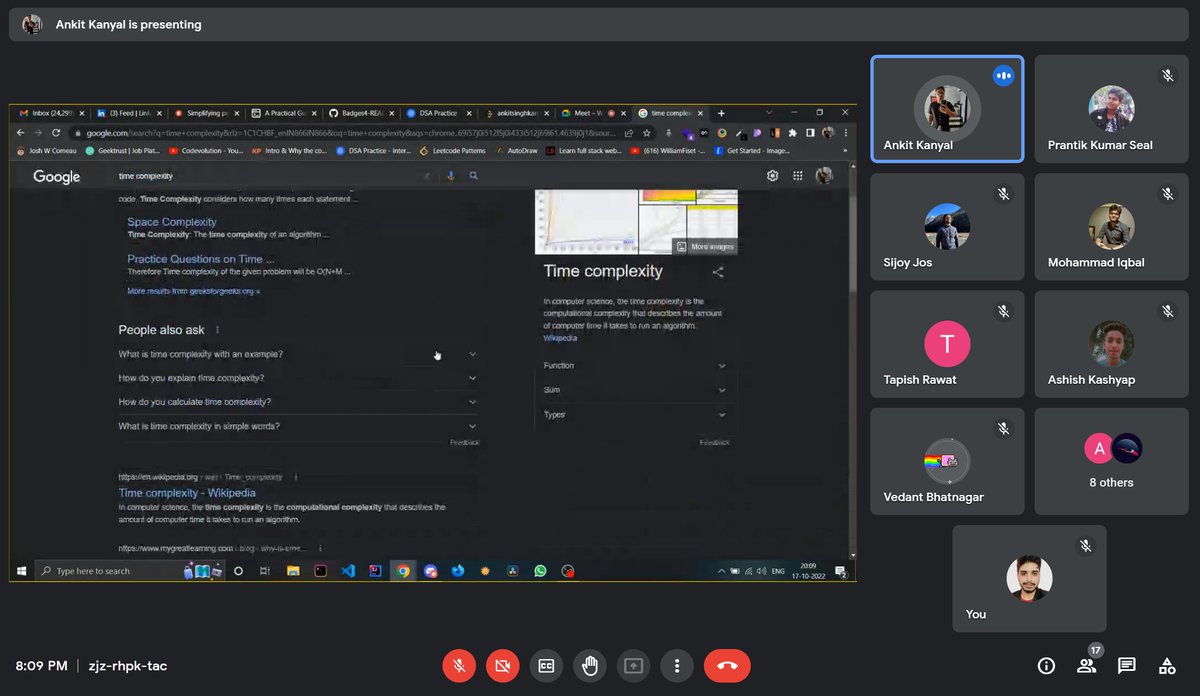Switch to the Badges4 GitHub tab
This screenshot has width=1200, height=696.
click(361, 113)
